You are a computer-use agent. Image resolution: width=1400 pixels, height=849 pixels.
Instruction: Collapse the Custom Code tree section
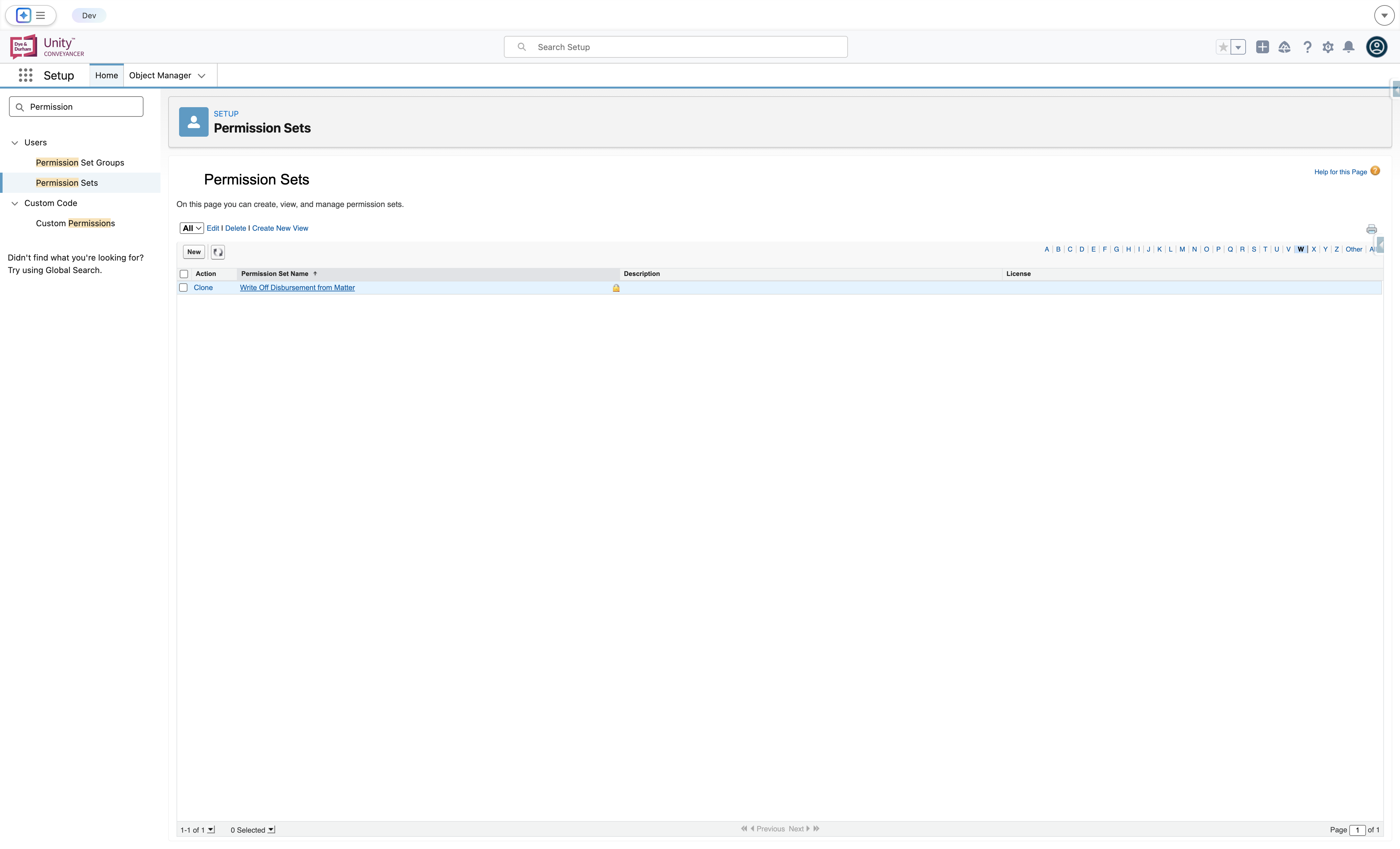[x=15, y=203]
